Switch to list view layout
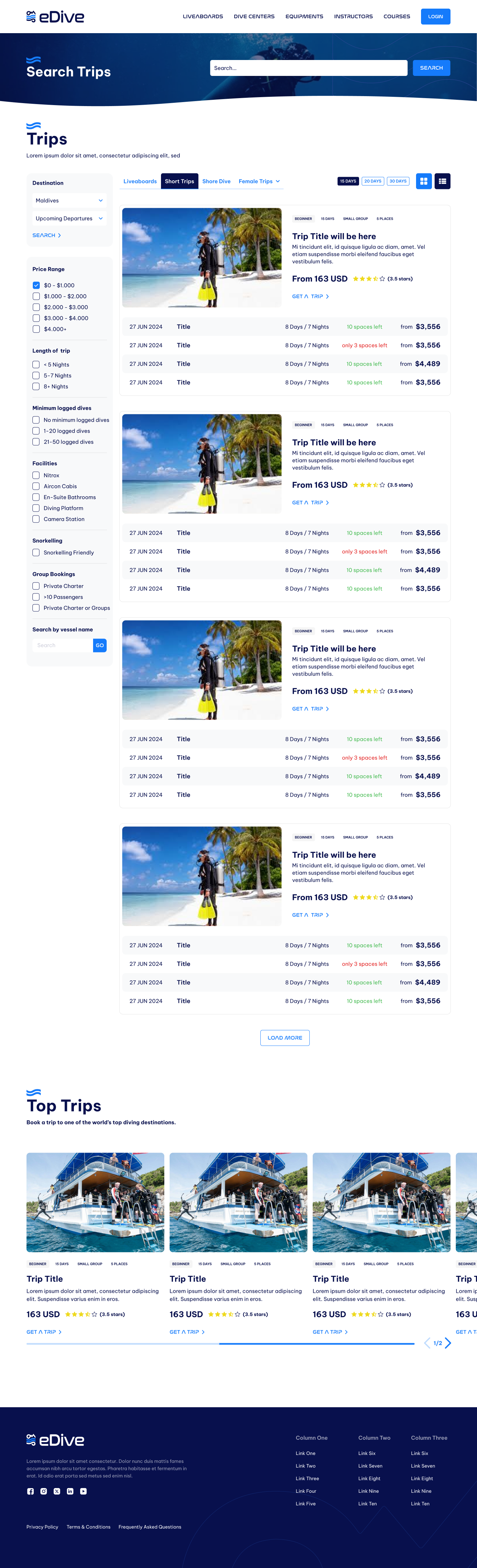This screenshot has height=1568, width=477. 442,181
